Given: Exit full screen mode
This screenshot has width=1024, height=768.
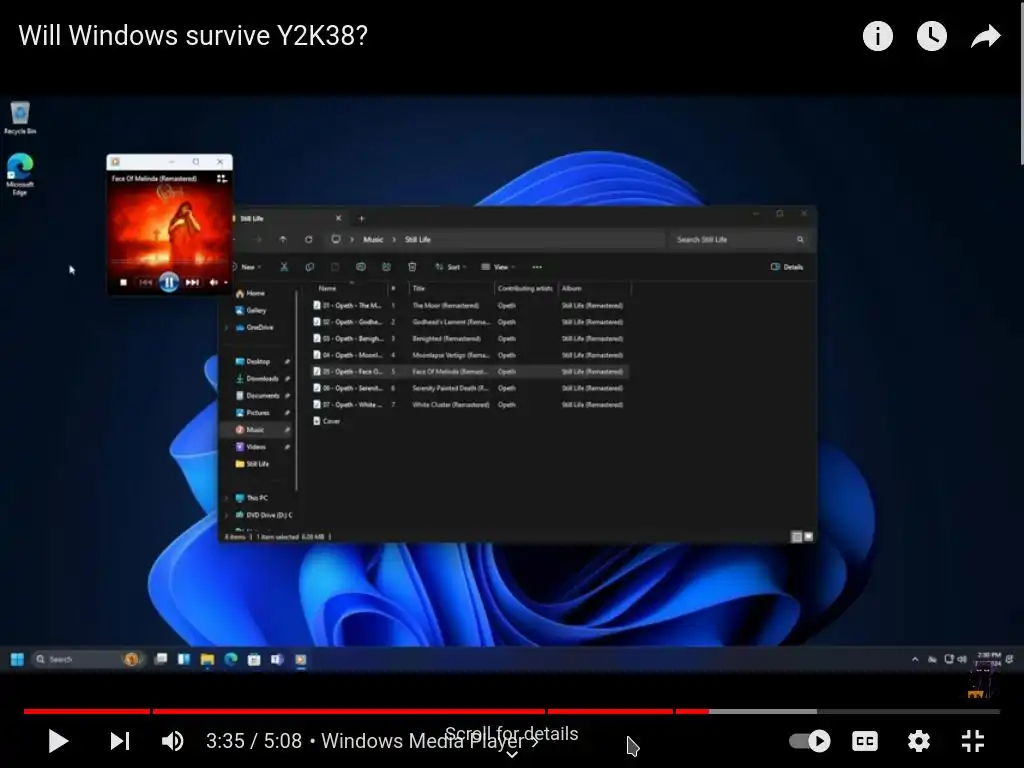Looking at the screenshot, I should tap(973, 741).
